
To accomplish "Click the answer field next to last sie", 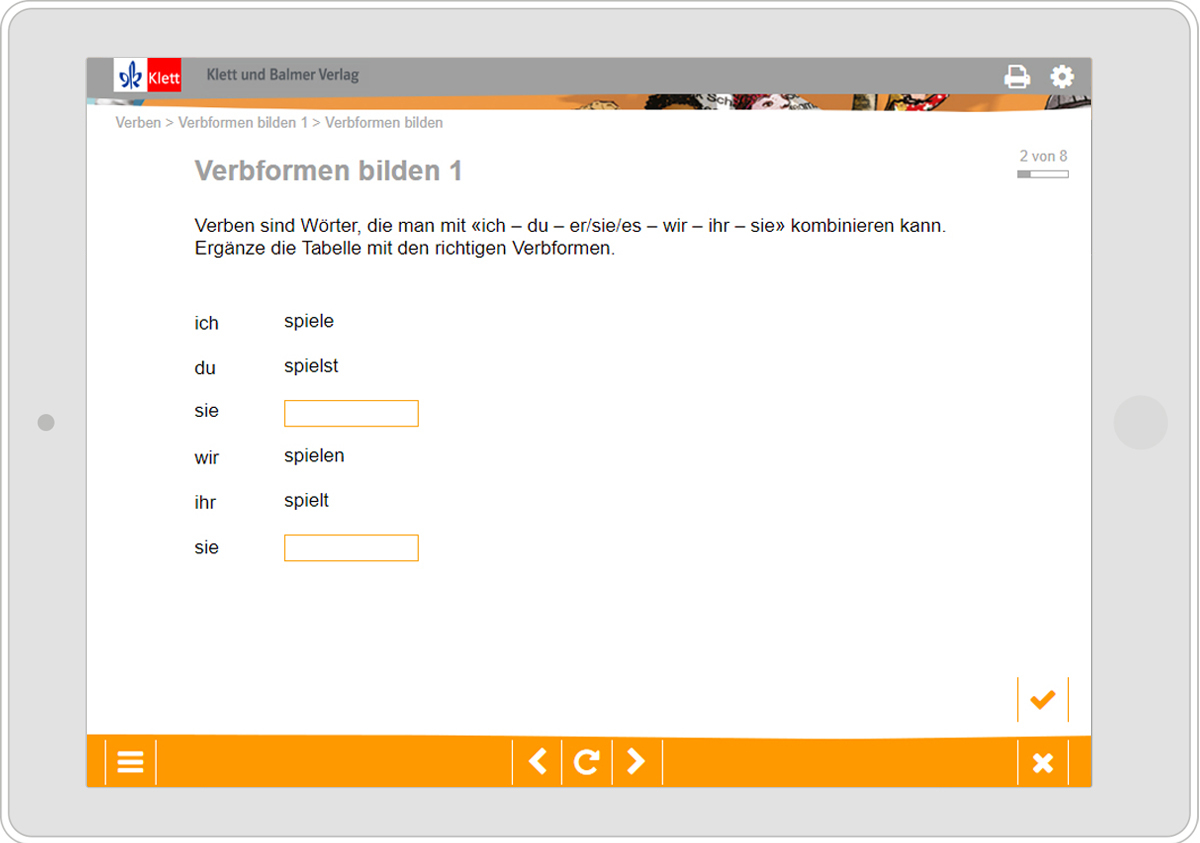I will (x=351, y=547).
